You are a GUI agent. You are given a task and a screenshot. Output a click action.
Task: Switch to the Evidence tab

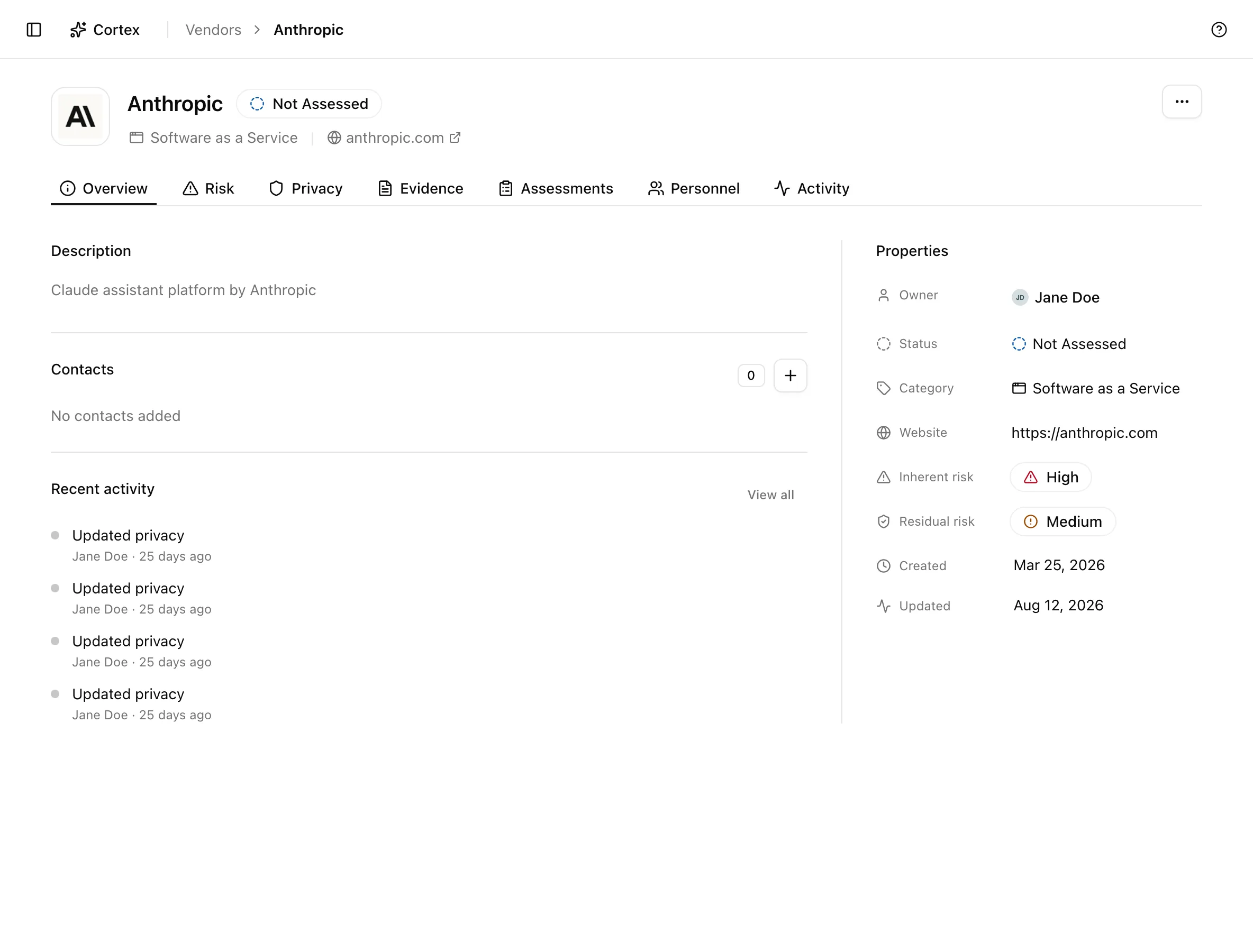point(420,188)
